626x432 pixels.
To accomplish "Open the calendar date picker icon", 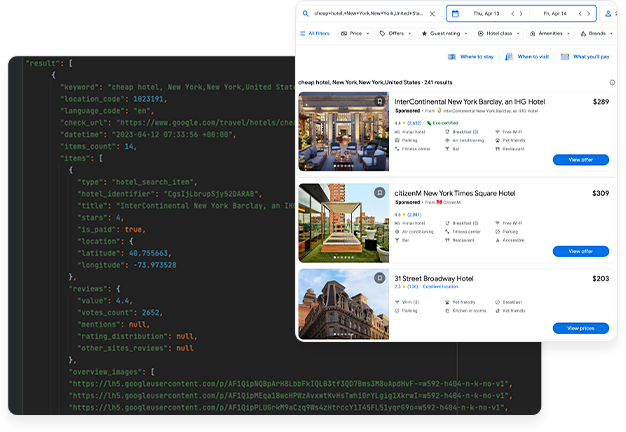I will pos(455,14).
